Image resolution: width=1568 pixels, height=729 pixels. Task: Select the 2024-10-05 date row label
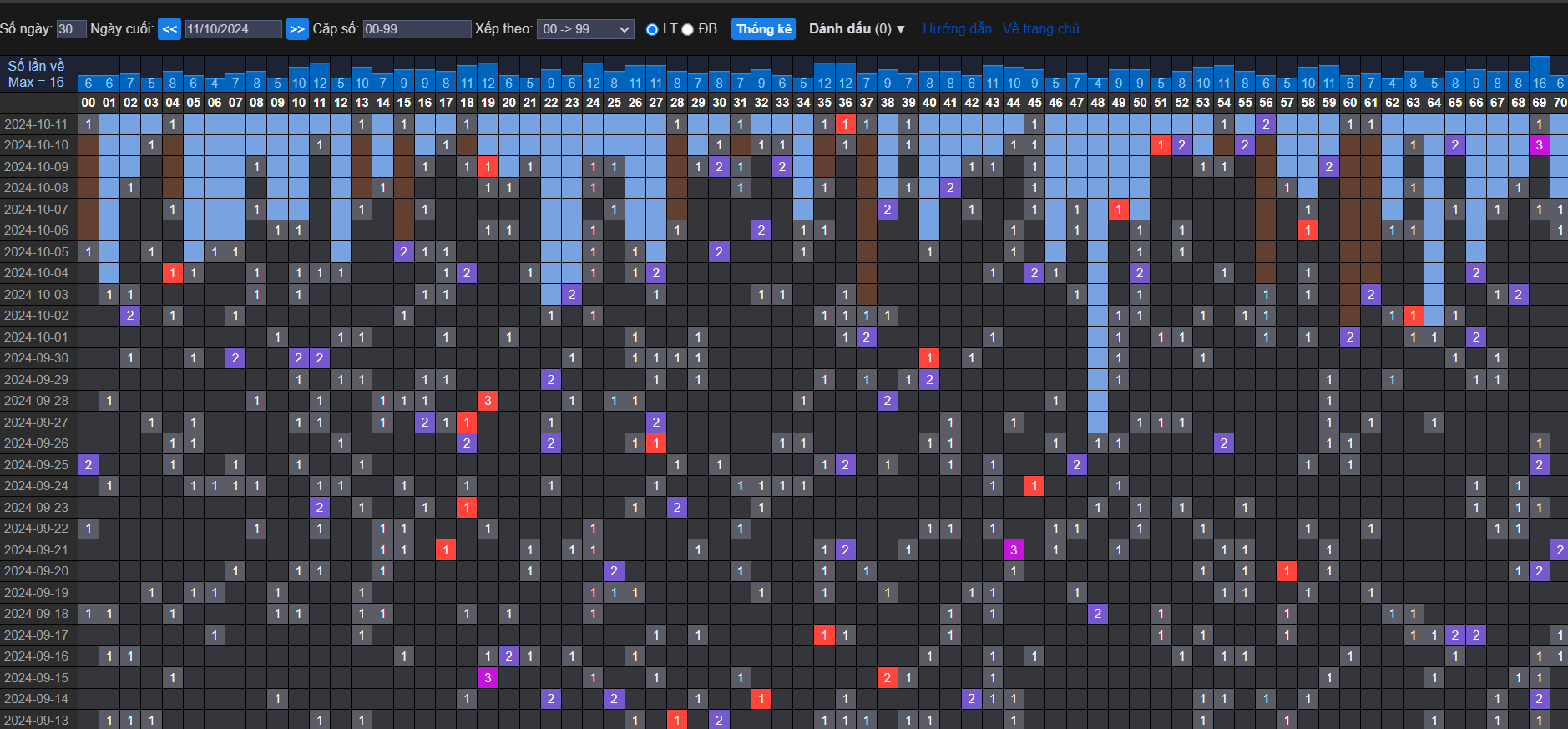[36, 252]
